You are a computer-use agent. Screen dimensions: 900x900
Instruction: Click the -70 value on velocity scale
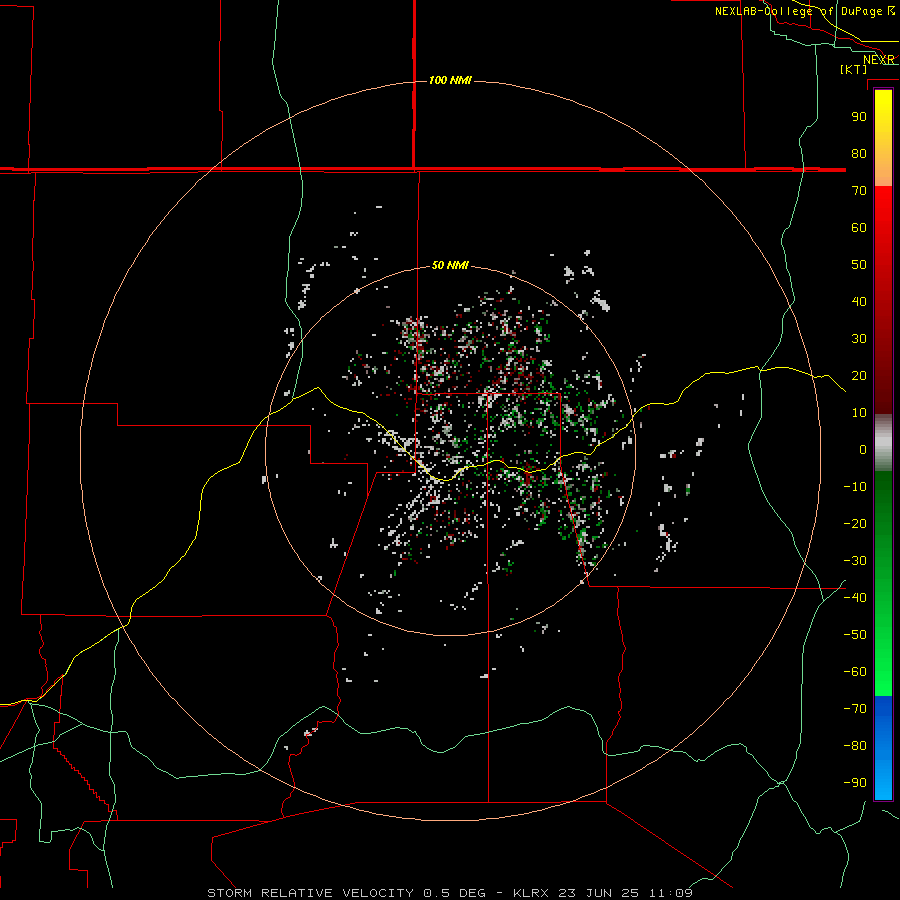click(855, 709)
